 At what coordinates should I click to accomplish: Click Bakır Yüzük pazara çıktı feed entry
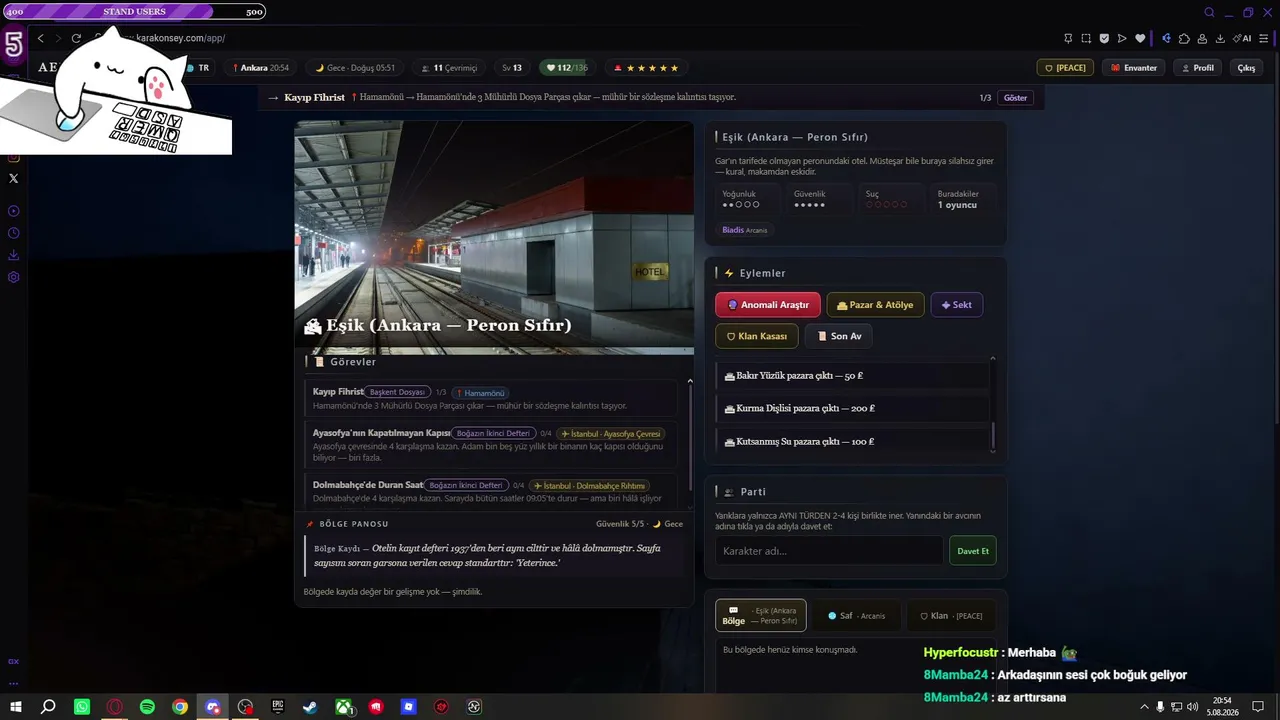pos(852,376)
